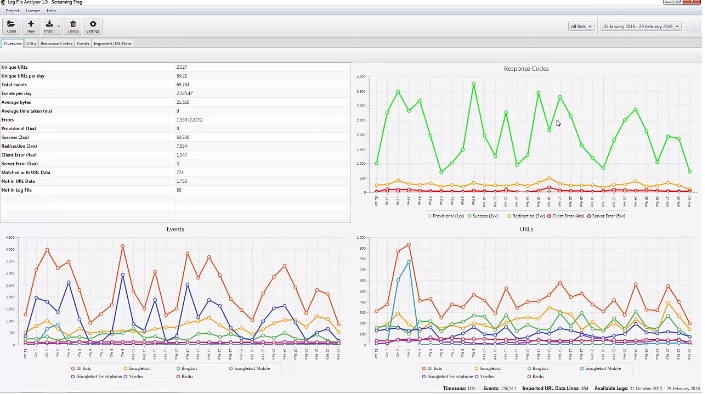Click the orange All Bots swatch under Events
Viewport: 705px width, 394px height.
click(73, 368)
